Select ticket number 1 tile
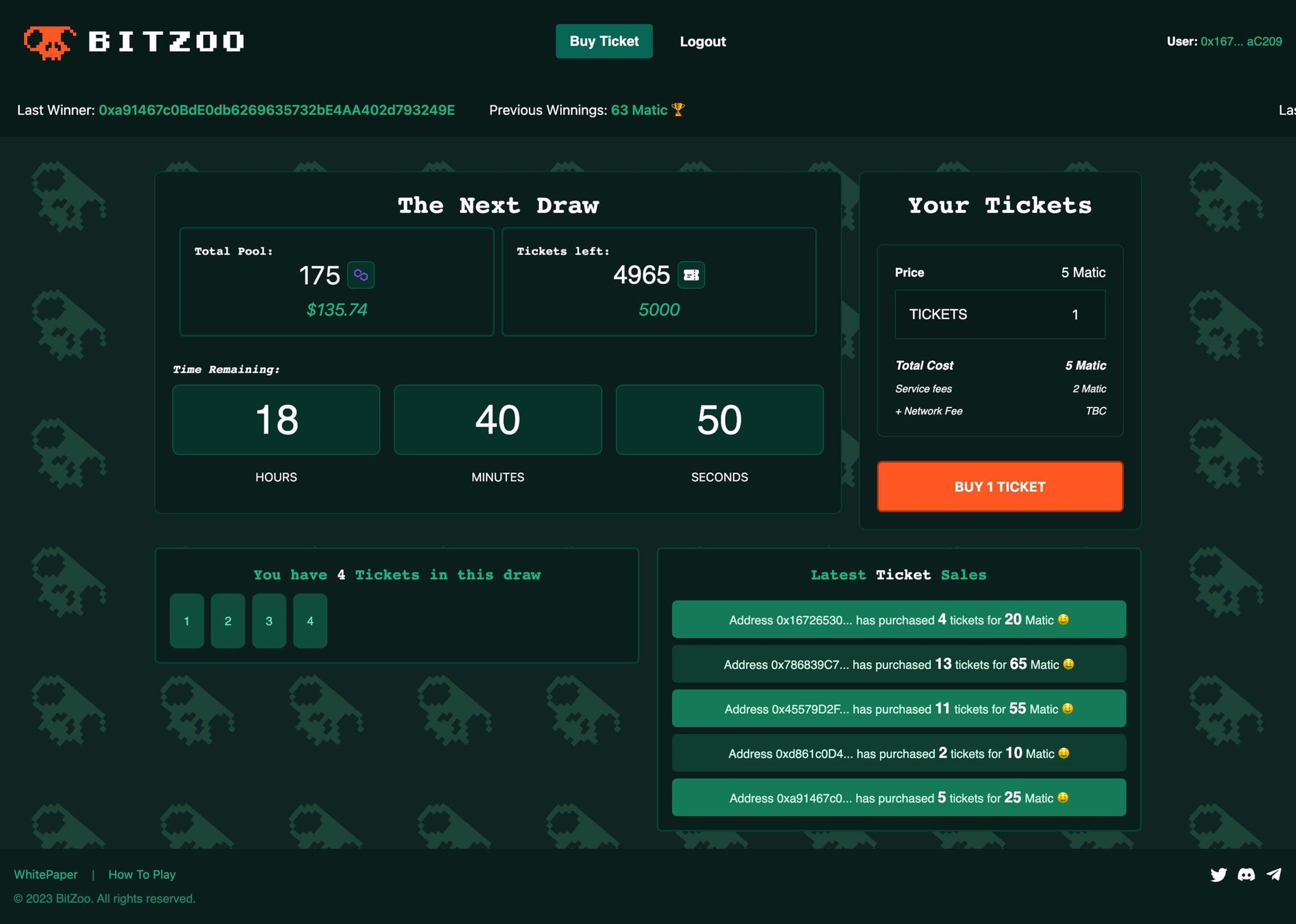This screenshot has width=1296, height=924. 187,621
